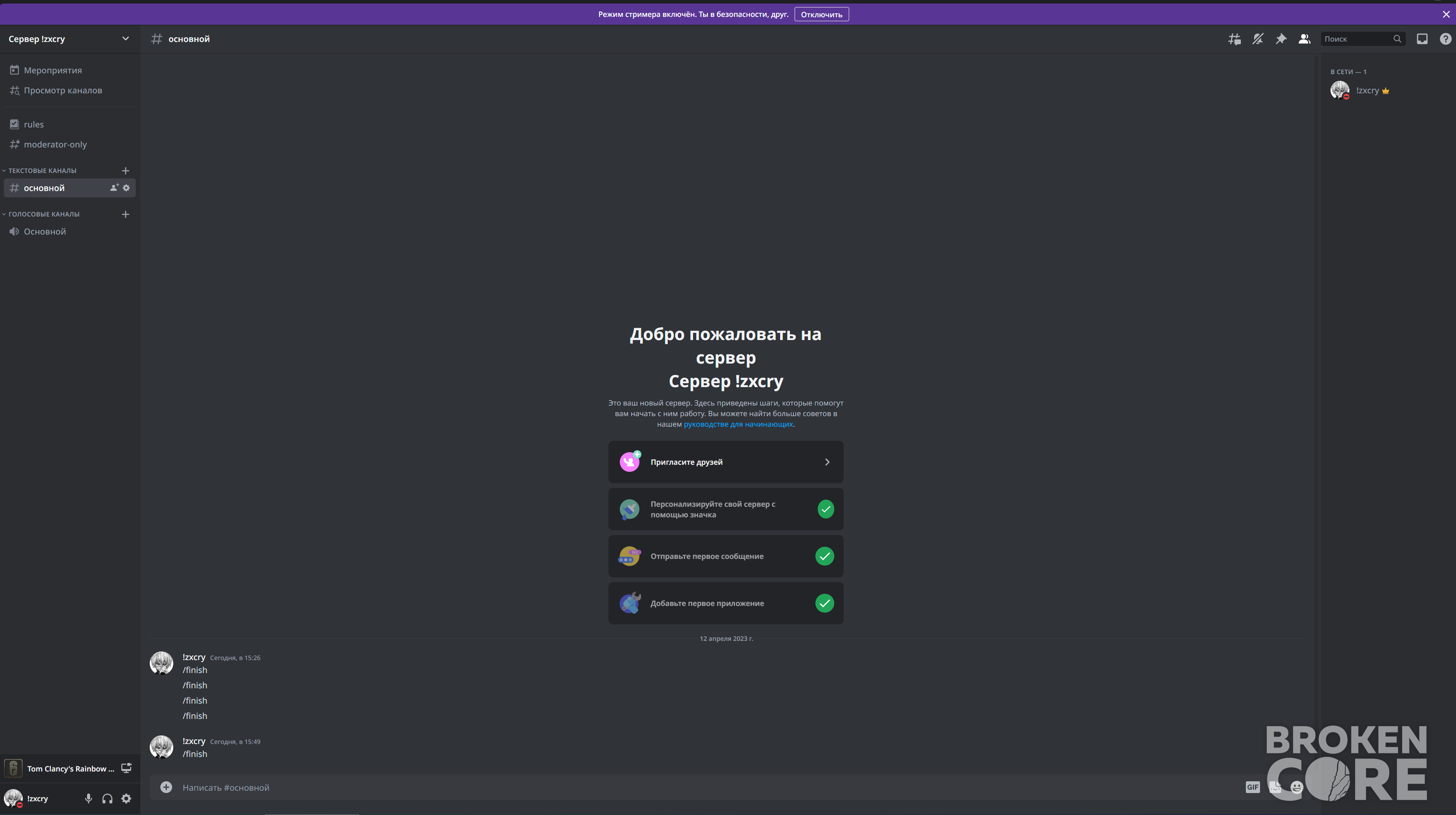Viewport: 1456px width, 815px height.
Task: Toggle headphones deafen
Action: pyautogui.click(x=107, y=799)
